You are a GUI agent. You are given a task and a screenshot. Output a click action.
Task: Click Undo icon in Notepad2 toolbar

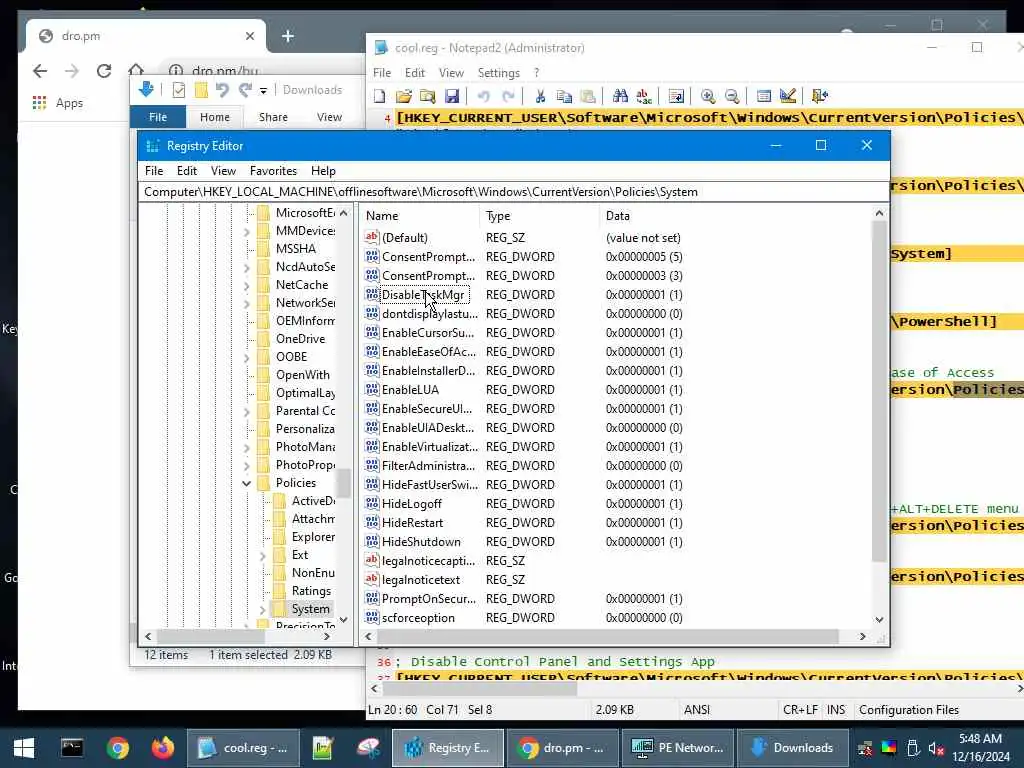point(483,97)
